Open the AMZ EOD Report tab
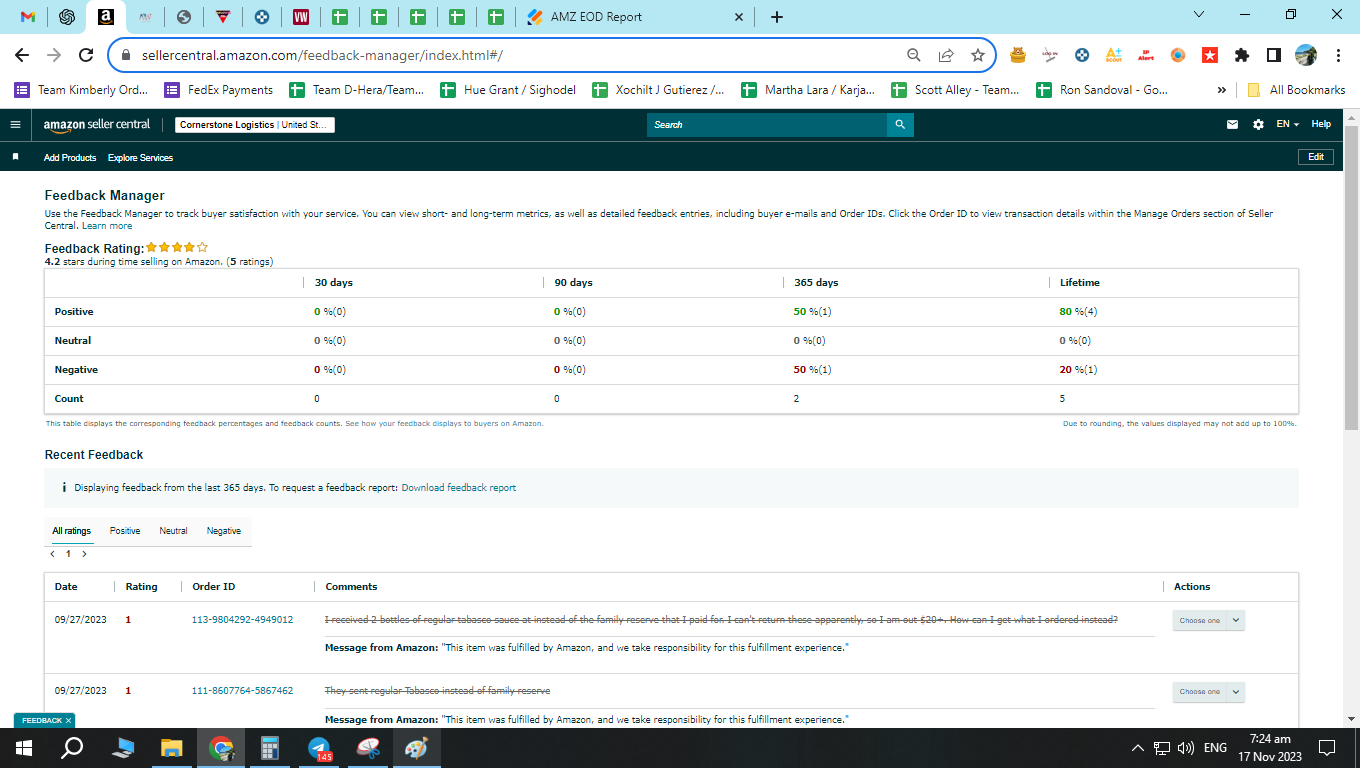1360x768 pixels. [x=635, y=17]
